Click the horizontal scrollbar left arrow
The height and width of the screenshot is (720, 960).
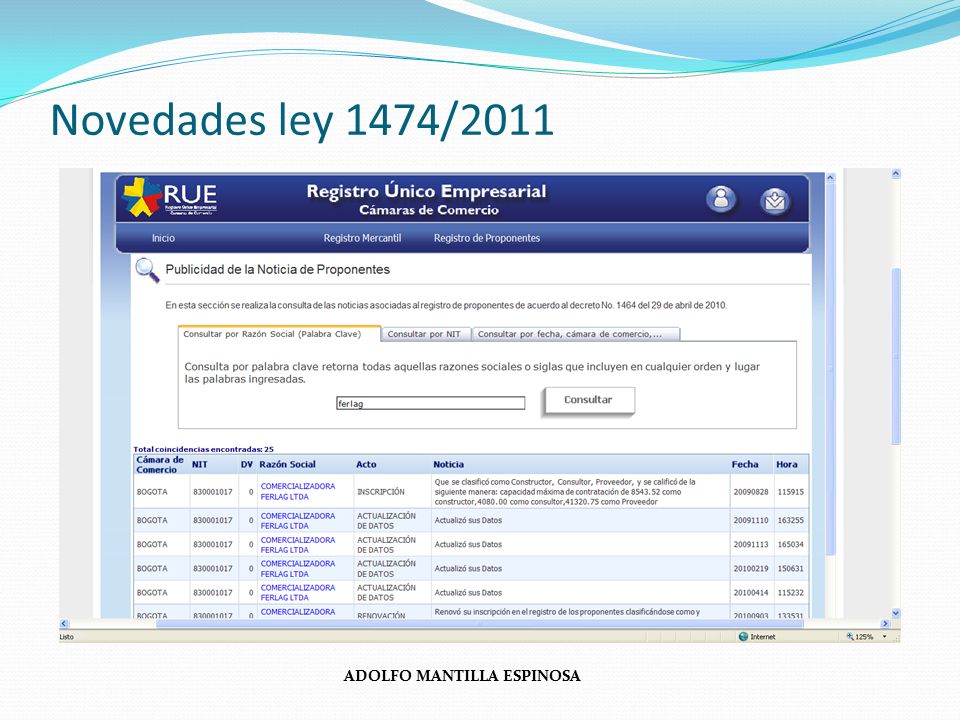64,624
